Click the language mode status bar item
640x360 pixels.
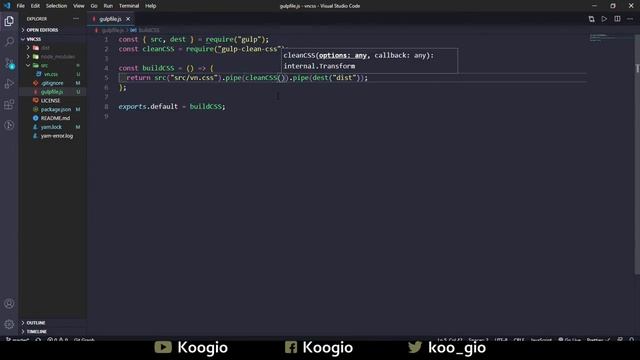pos(541,339)
